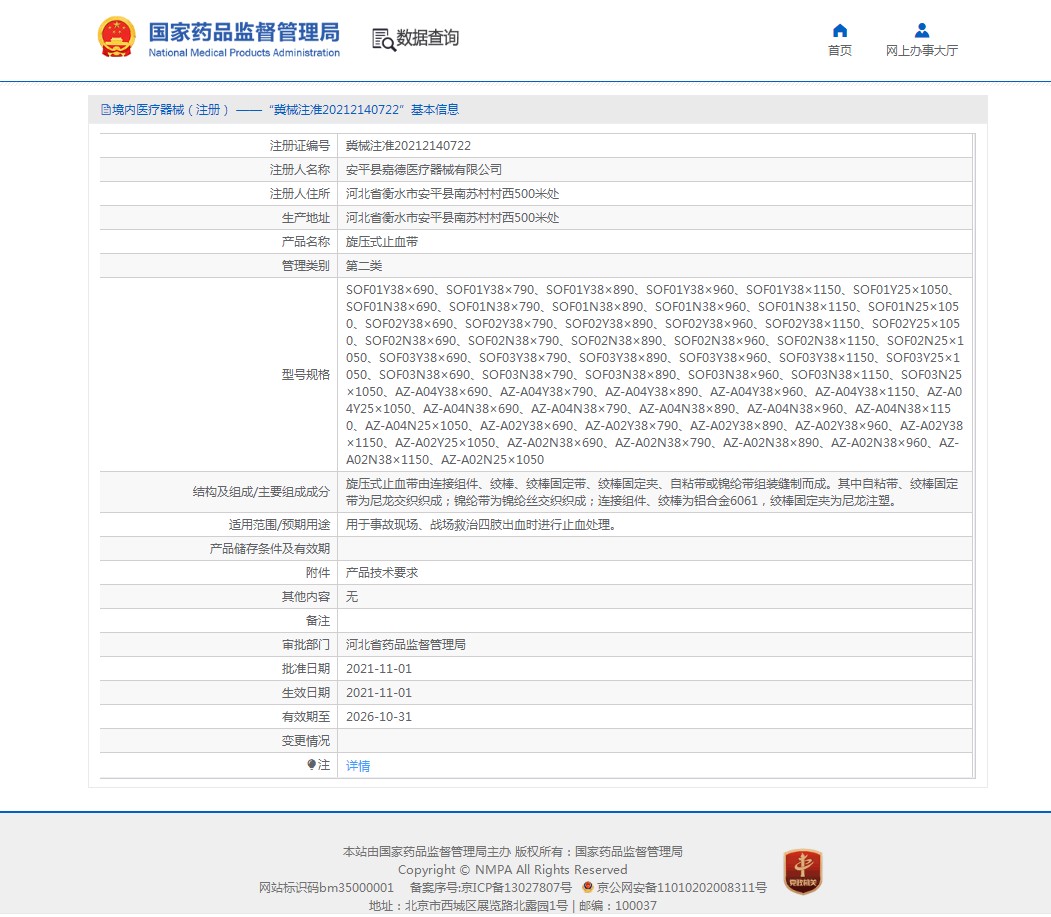Click the 产品储存条件及有效期 row label
Viewport: 1051px width, 917px height.
[x=269, y=549]
